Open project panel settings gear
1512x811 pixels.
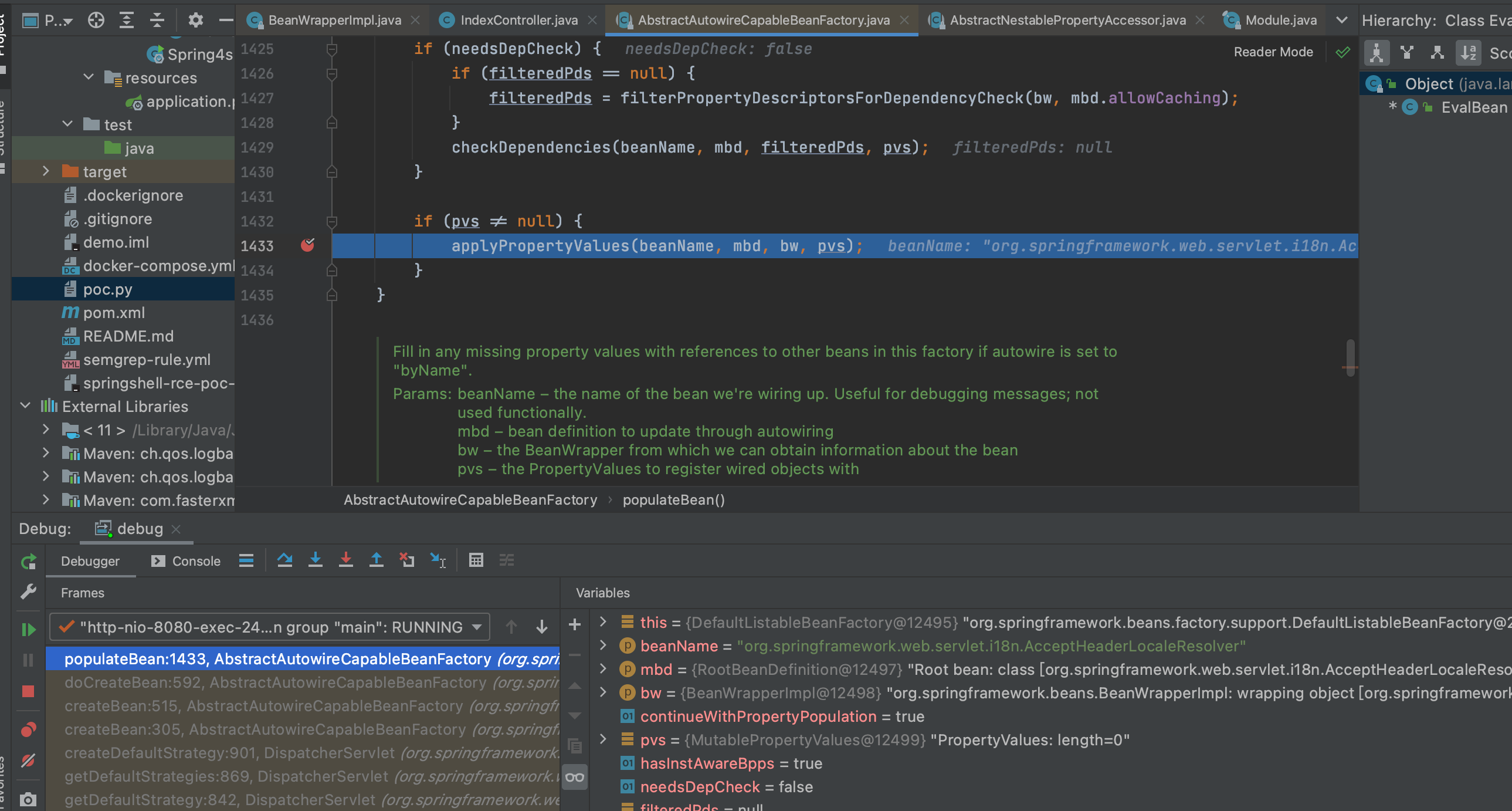[195, 21]
